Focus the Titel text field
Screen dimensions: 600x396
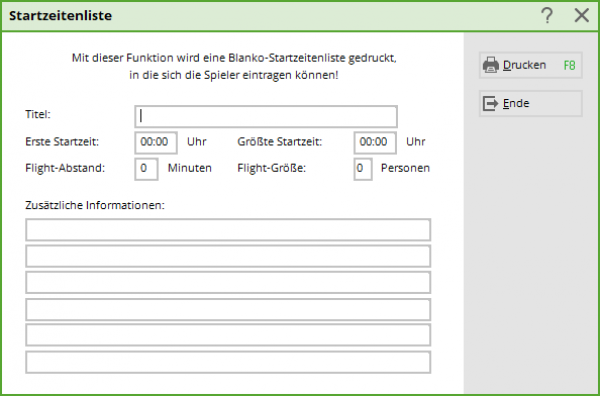tap(266, 116)
